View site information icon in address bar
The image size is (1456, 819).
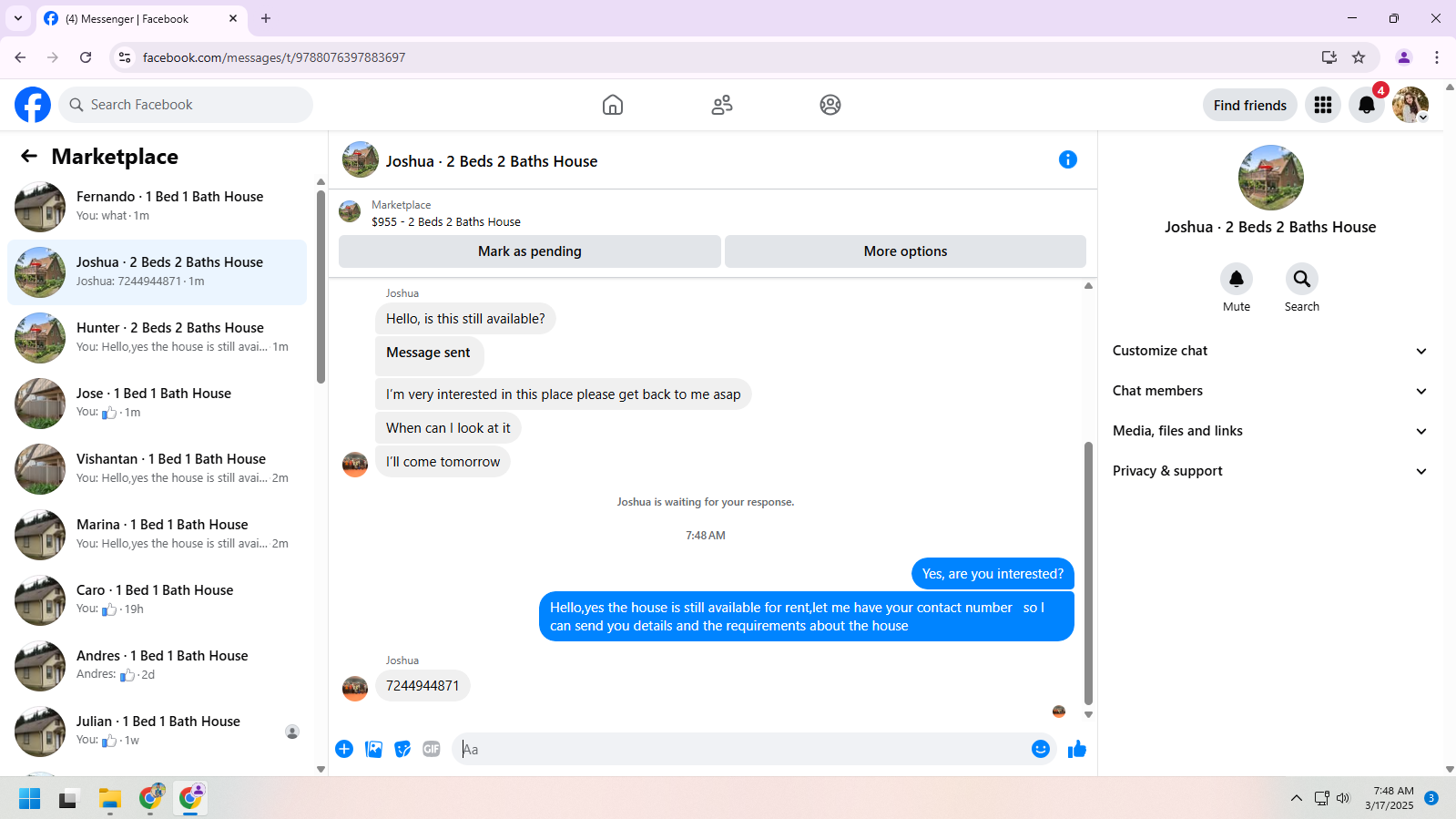[x=125, y=57]
